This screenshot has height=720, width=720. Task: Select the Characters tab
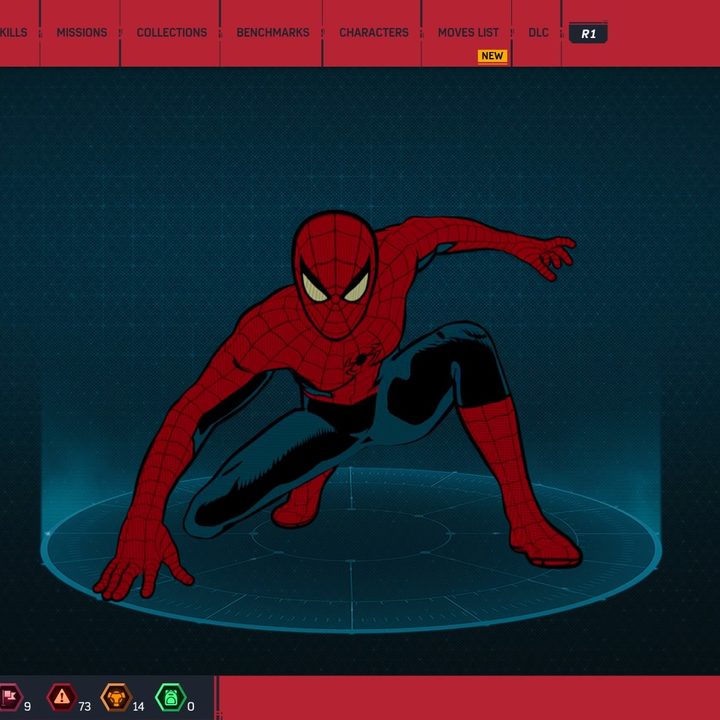coord(374,33)
